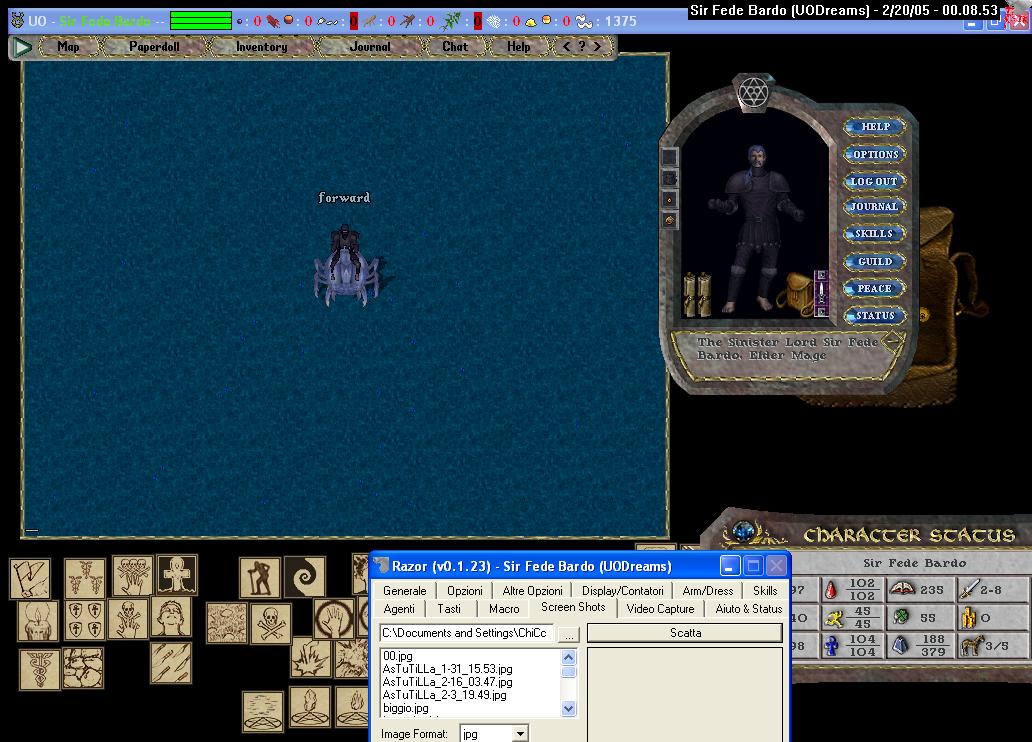This screenshot has height=742, width=1032.
Task: Switch to Razor Macro tab
Action: pos(504,609)
